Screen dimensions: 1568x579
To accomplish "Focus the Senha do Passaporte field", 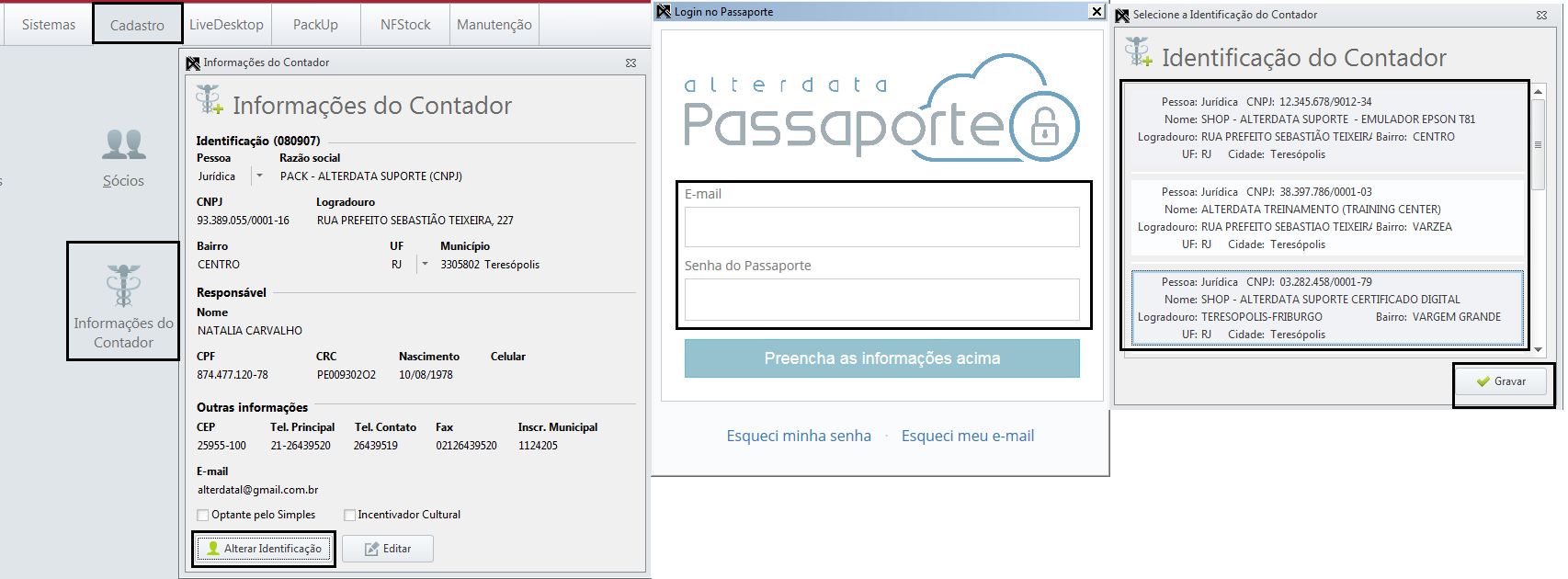I will click(x=882, y=300).
